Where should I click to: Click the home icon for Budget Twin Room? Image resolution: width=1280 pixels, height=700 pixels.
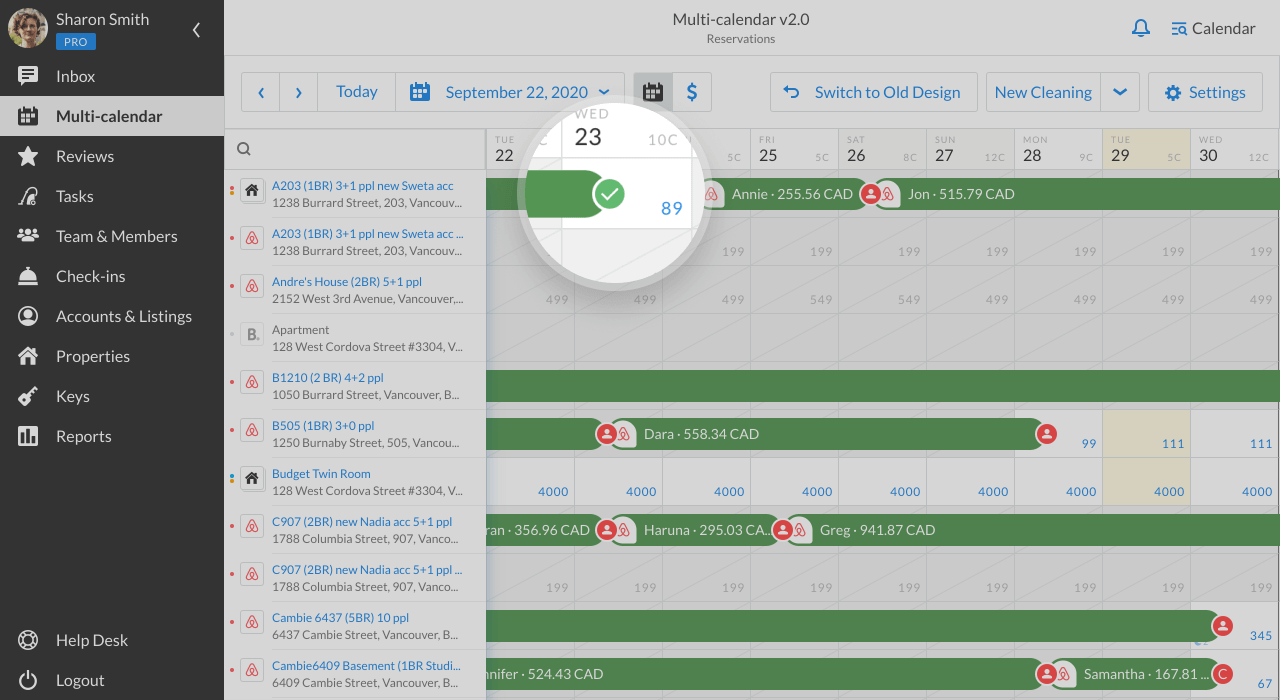point(252,479)
